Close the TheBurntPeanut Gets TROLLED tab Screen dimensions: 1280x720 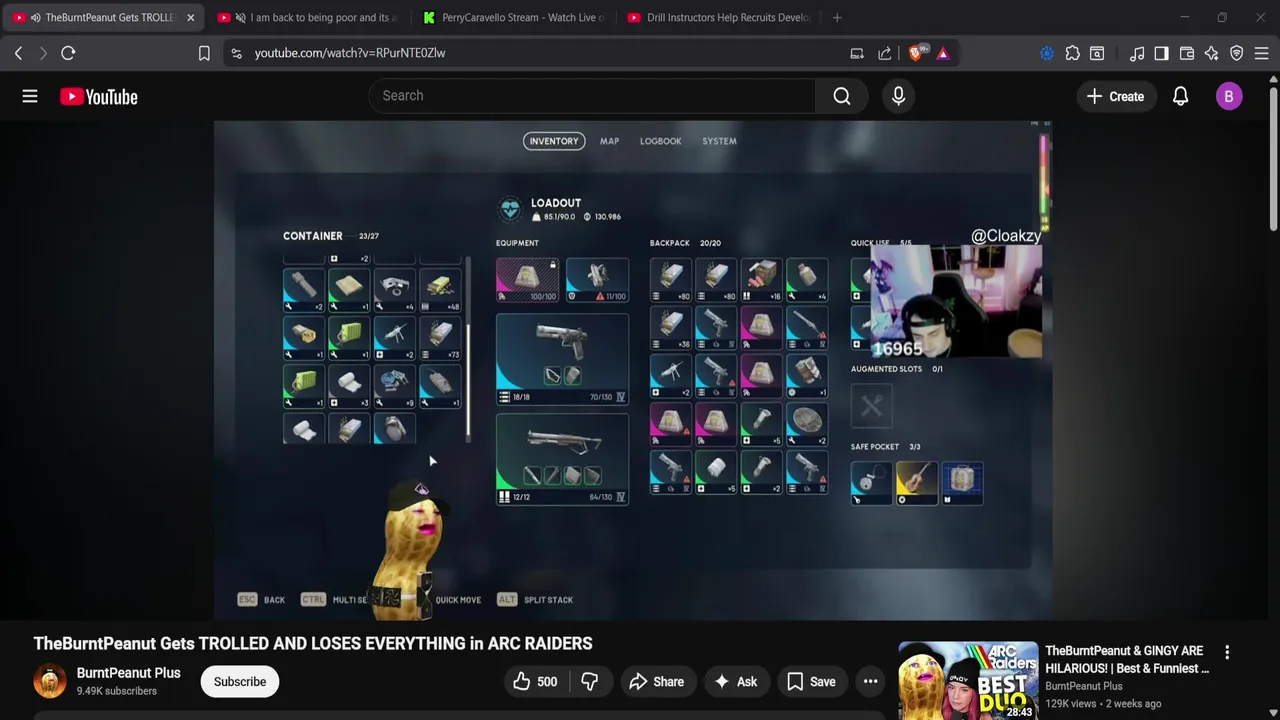(x=190, y=17)
